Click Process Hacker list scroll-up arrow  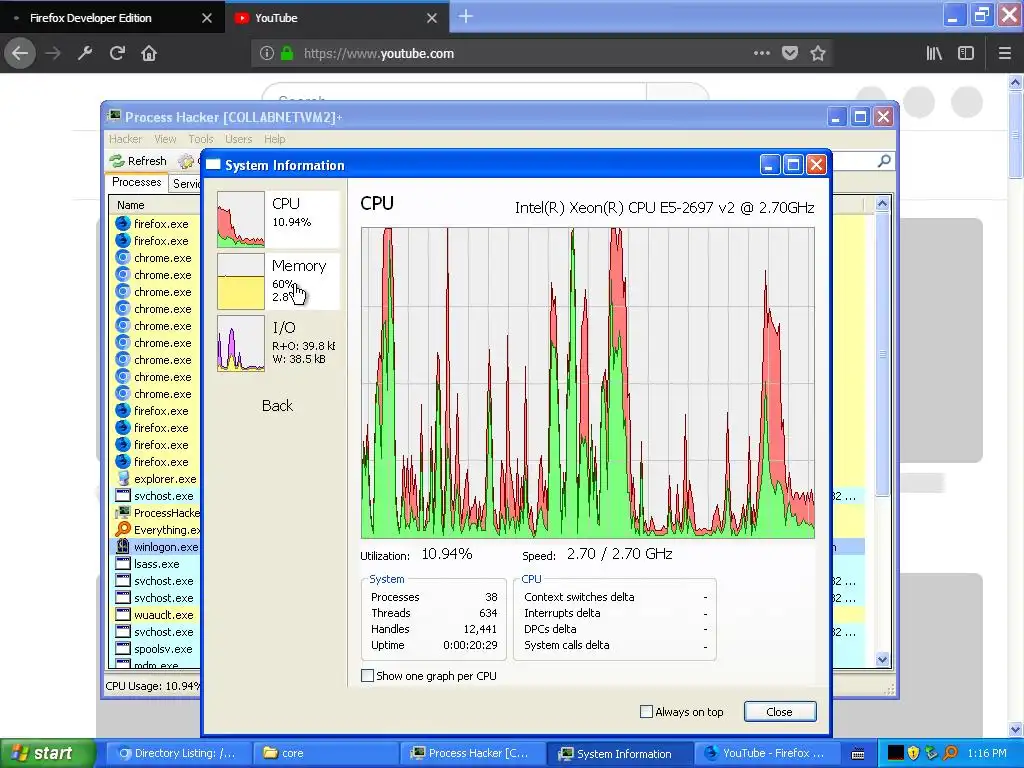click(x=882, y=204)
